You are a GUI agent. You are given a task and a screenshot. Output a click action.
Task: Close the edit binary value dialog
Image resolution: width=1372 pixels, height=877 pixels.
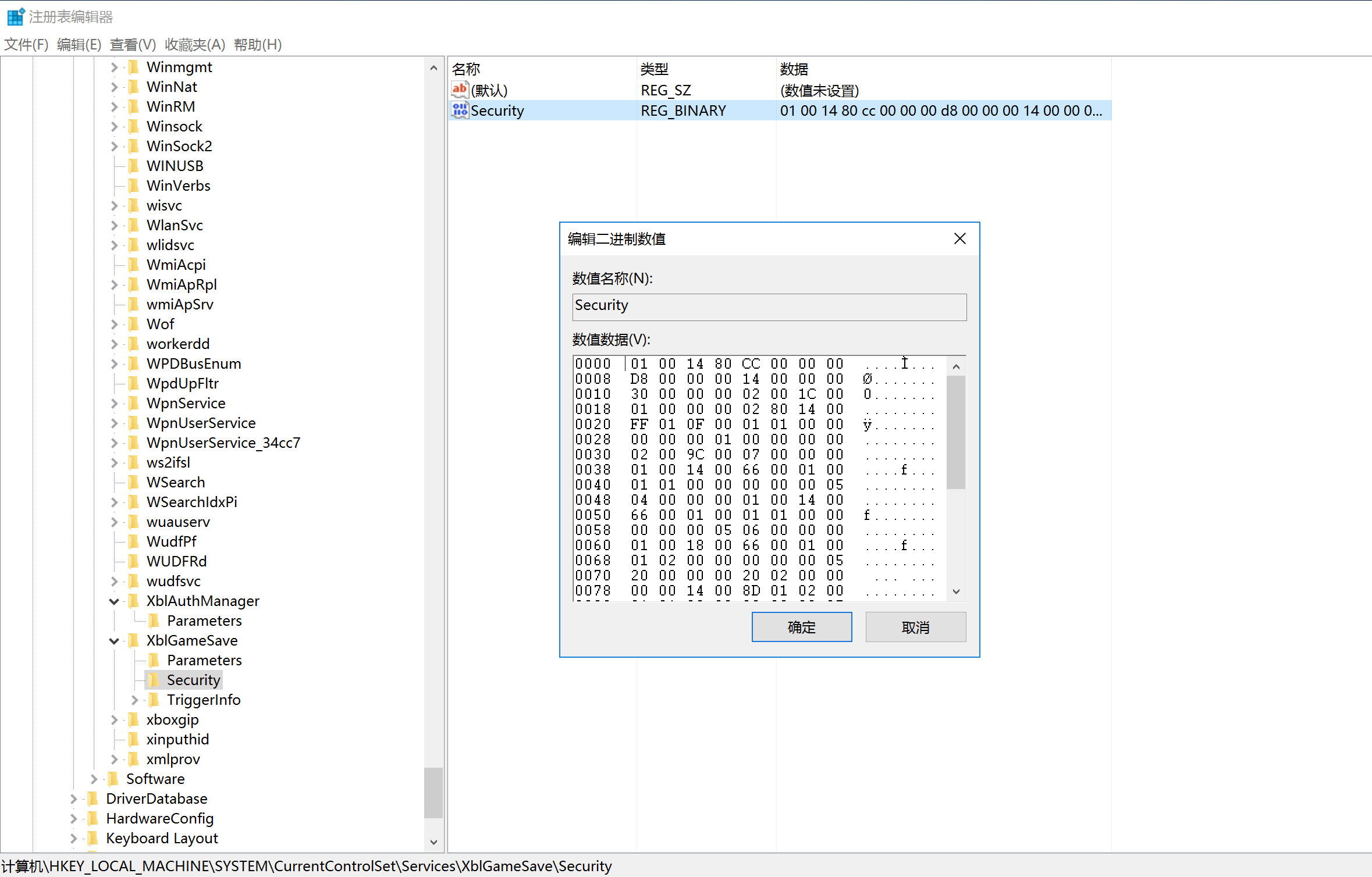pyautogui.click(x=959, y=238)
